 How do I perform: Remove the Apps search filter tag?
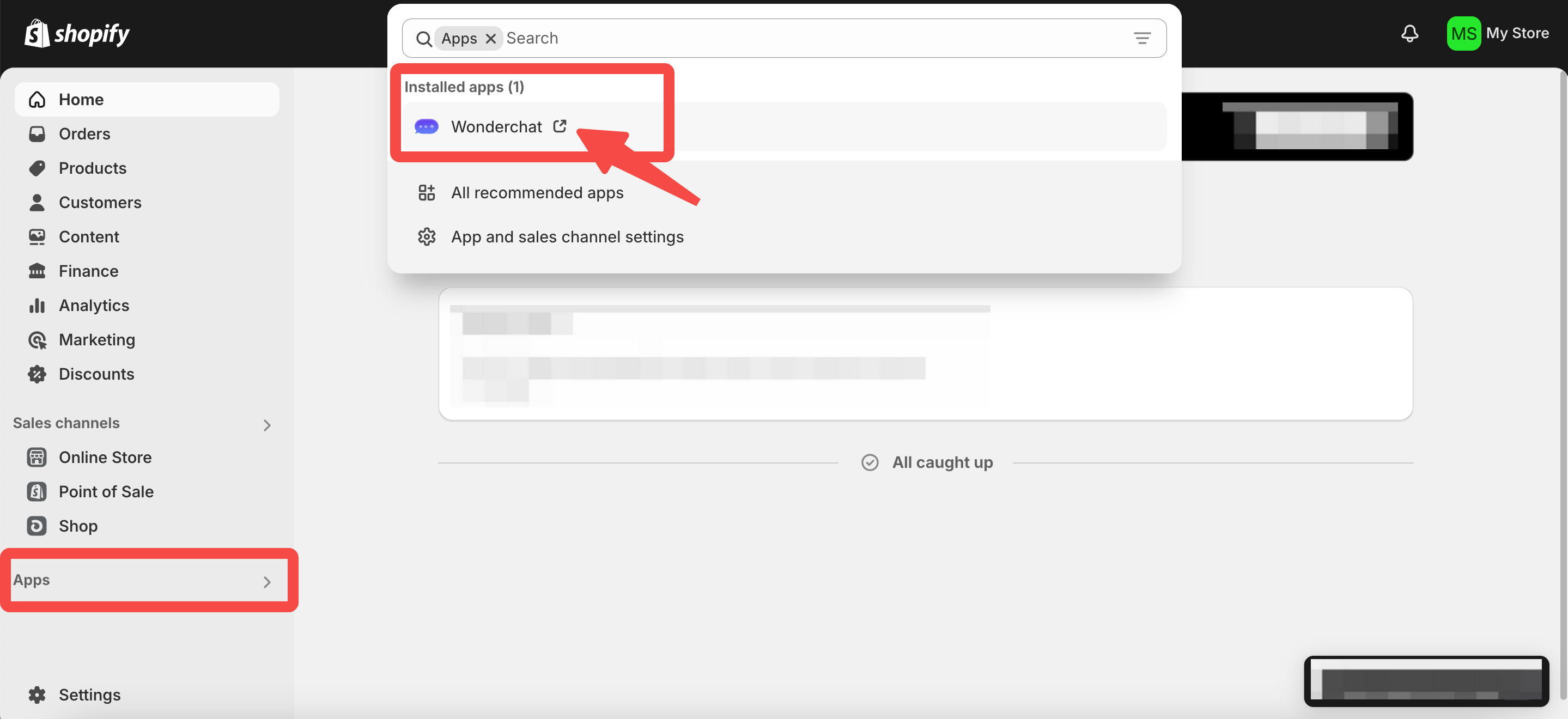[x=490, y=38]
